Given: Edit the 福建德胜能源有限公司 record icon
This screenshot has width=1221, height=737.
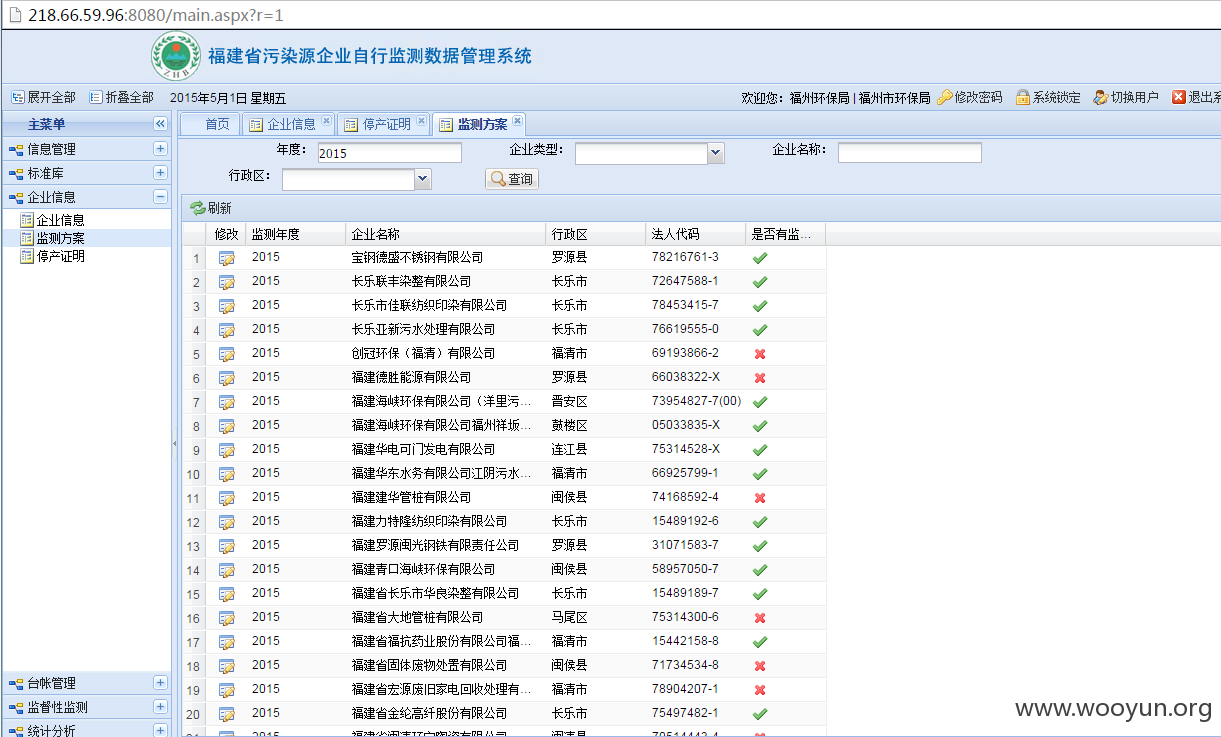Looking at the screenshot, I should pos(227,378).
